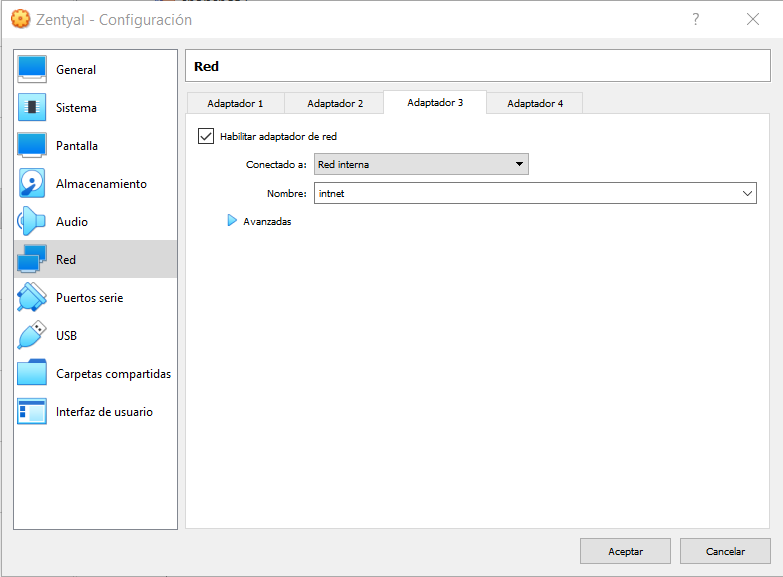Click the Cancelar button

[725, 551]
